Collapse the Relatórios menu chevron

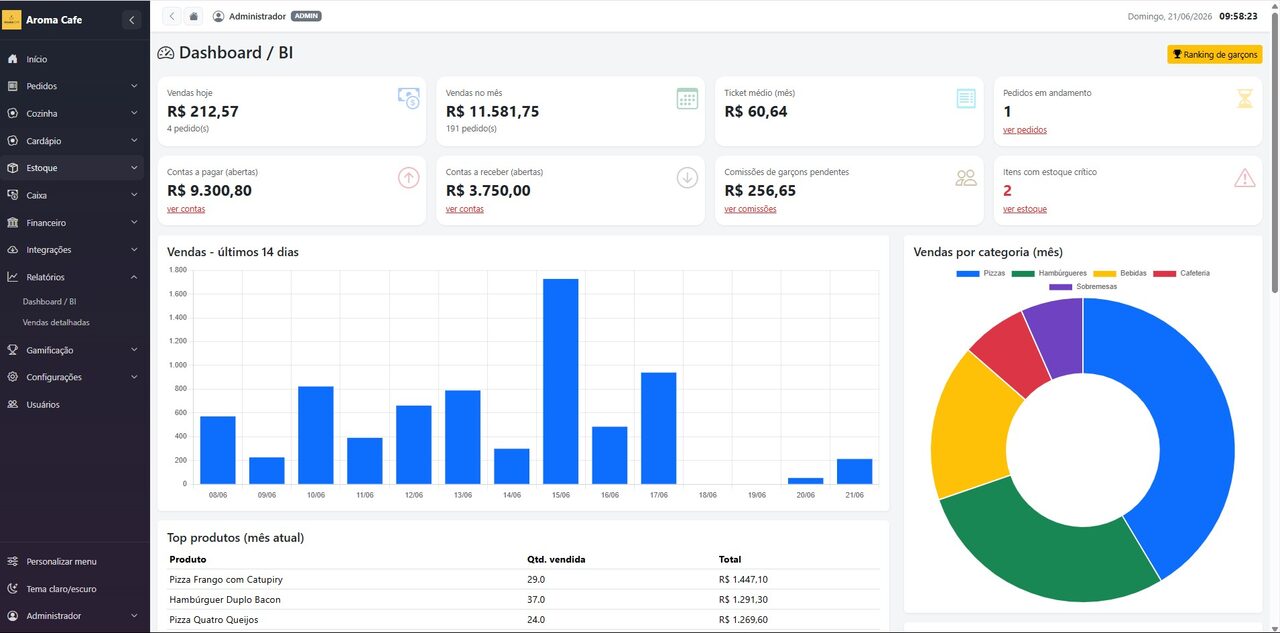[134, 277]
